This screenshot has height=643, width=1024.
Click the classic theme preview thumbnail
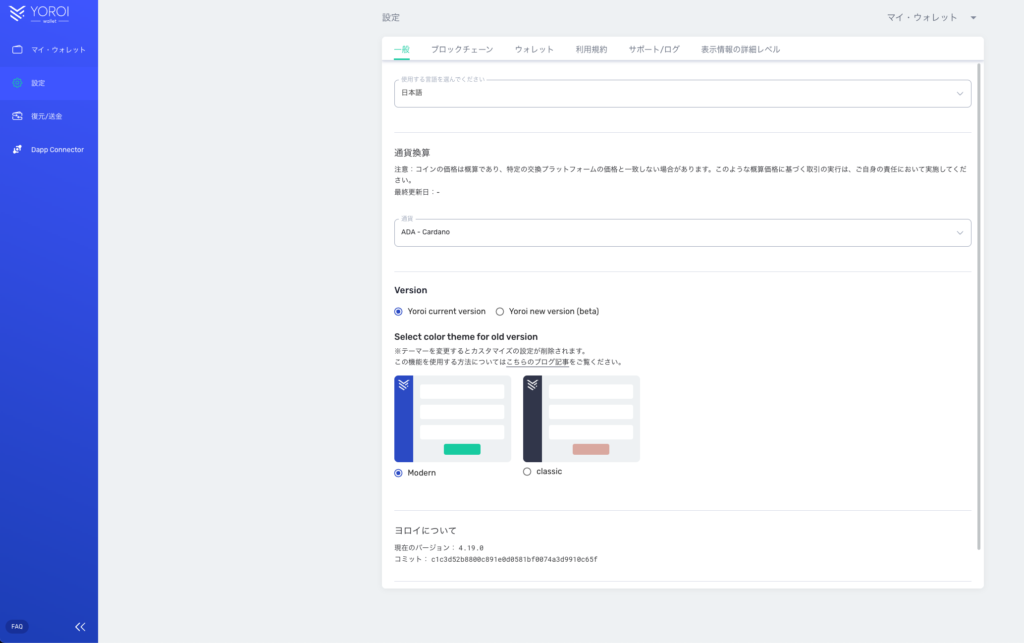coord(581,418)
